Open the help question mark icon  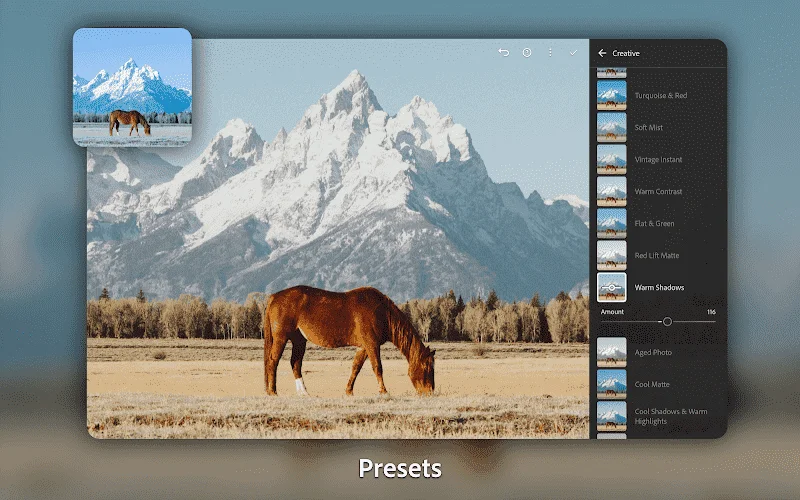click(x=527, y=53)
